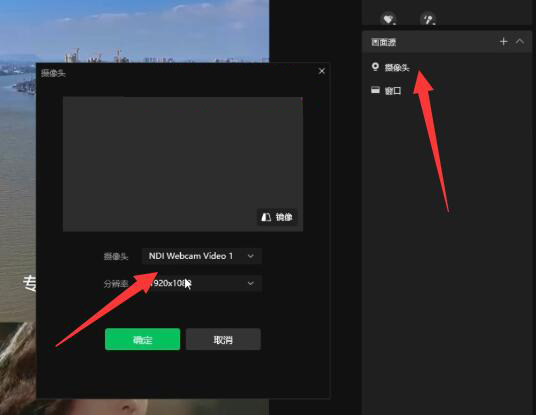Click the webcam icon beside 摄像头
This screenshot has height=415, width=536.
[x=375, y=67]
